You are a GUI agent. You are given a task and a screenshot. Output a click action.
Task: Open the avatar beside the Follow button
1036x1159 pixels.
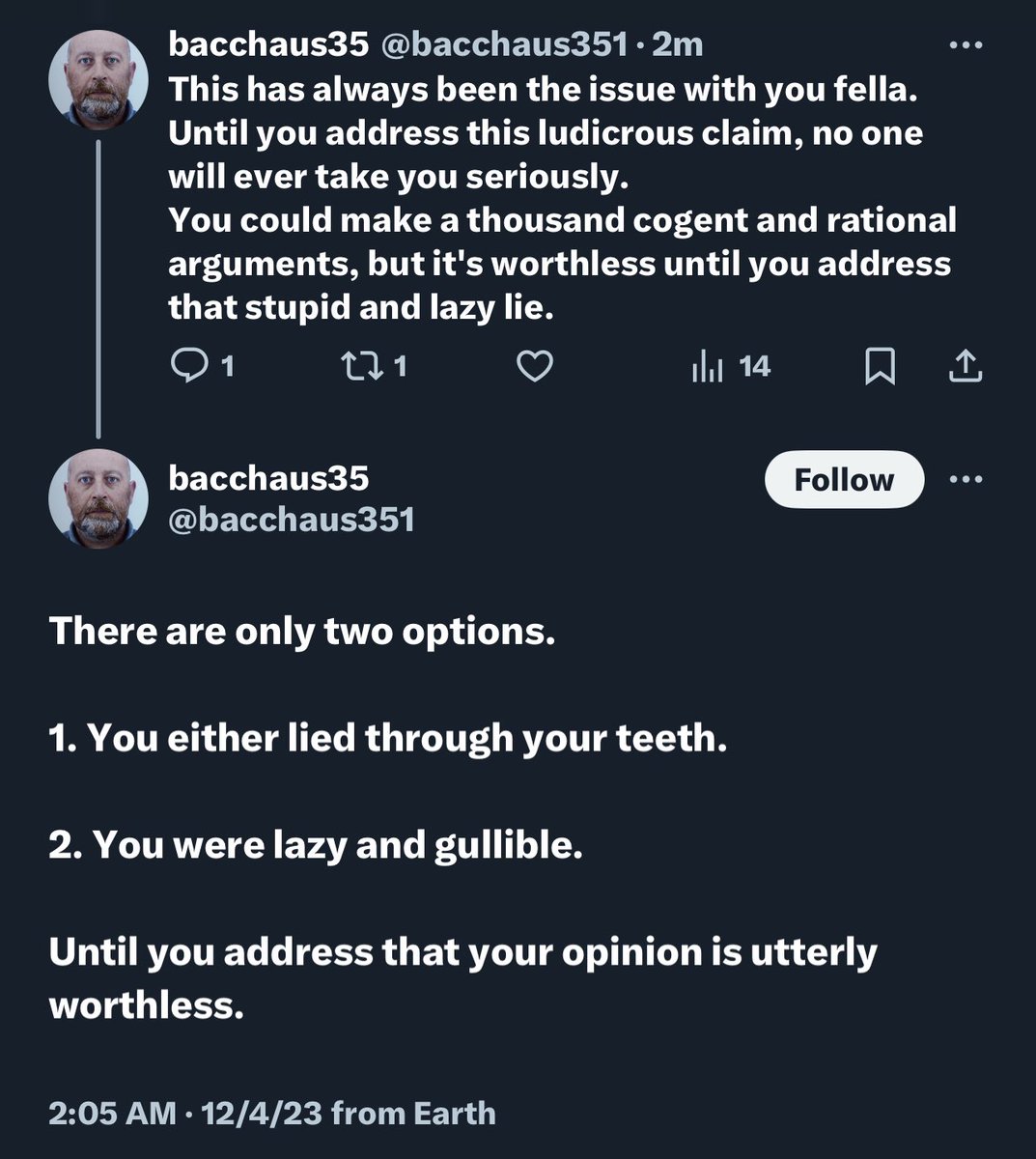98,498
